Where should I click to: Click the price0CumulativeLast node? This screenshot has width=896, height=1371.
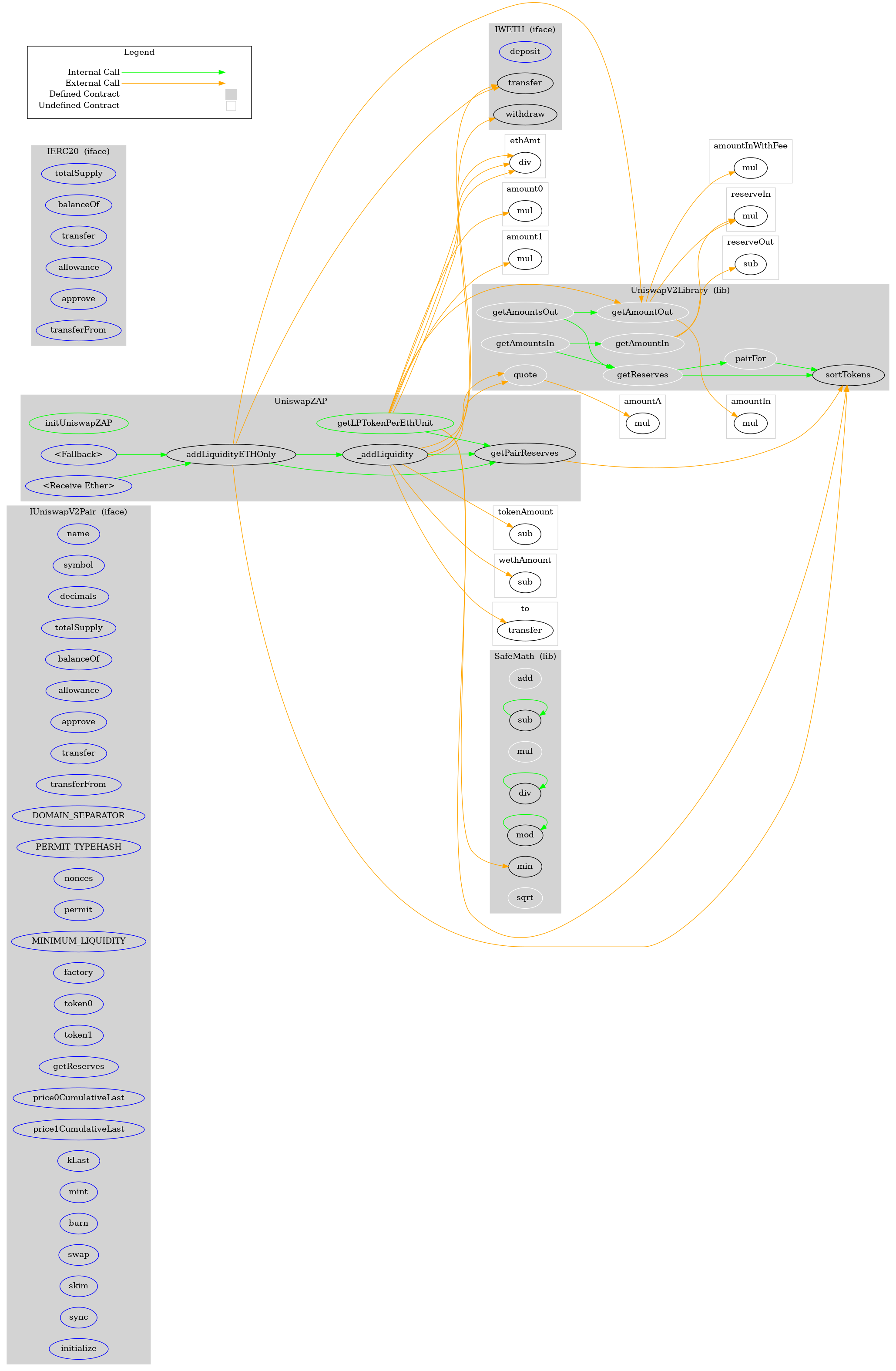pyautogui.click(x=79, y=1097)
